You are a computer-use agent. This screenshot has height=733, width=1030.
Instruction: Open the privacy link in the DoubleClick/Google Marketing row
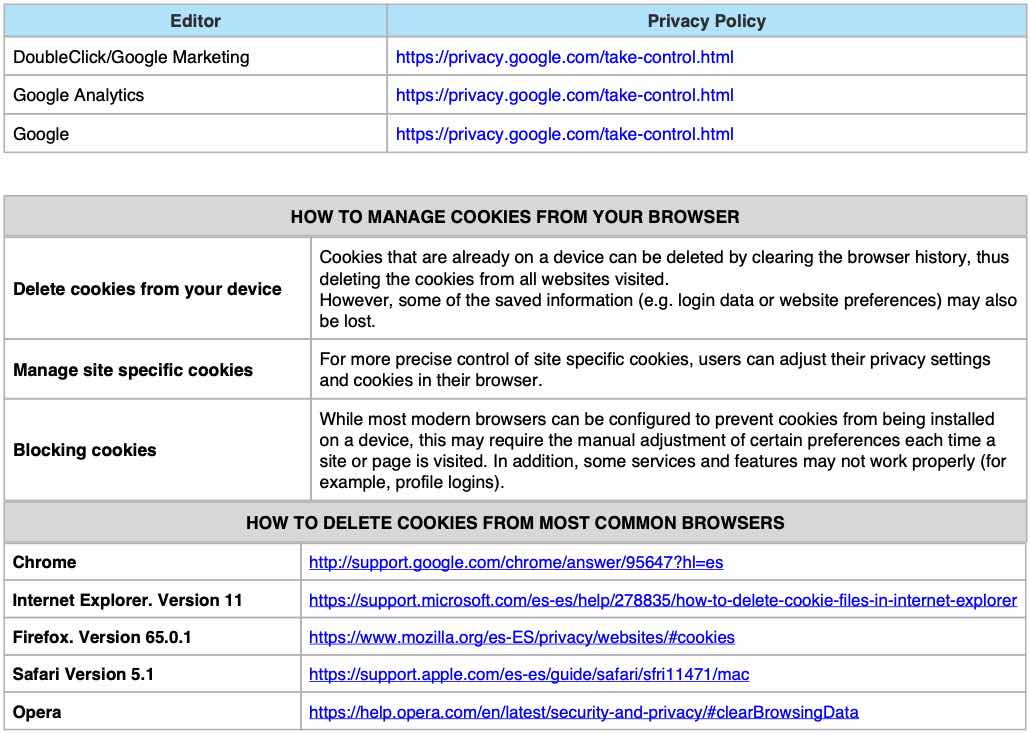click(x=564, y=57)
